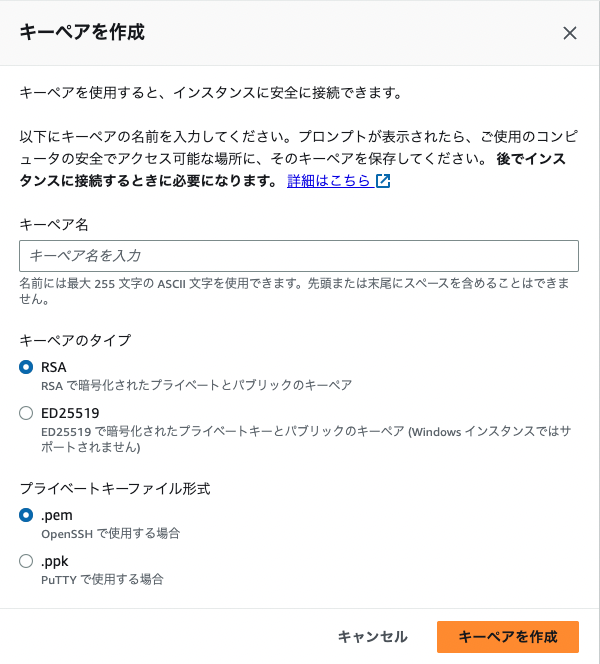600x664 pixels.
Task: Select the .pem radio button
Action: click(26, 515)
